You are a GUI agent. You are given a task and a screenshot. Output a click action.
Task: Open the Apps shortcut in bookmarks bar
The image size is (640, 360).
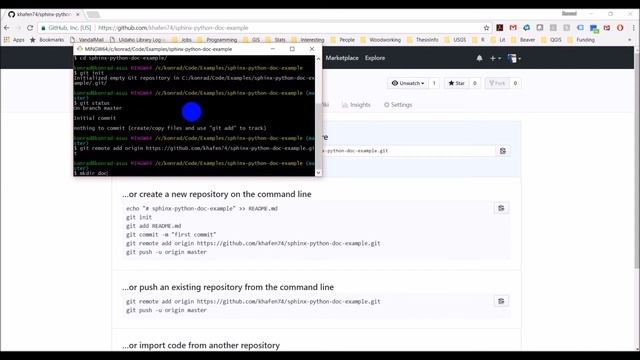(x=14, y=40)
